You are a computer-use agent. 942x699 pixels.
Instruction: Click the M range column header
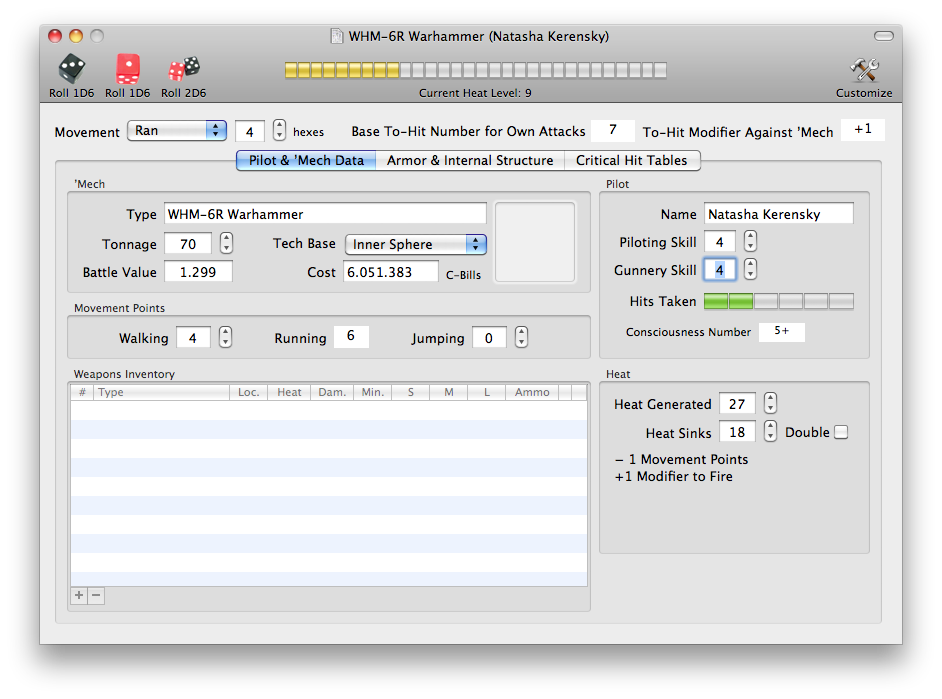click(449, 392)
